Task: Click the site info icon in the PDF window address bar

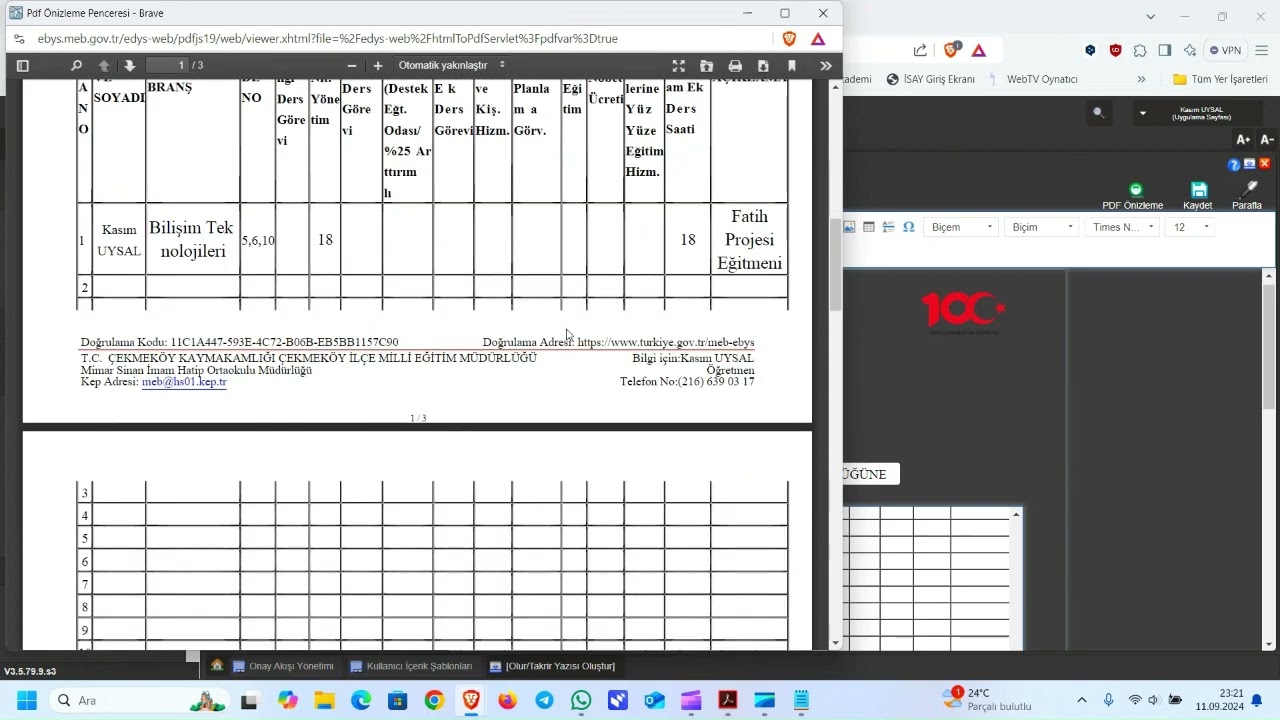Action: [19, 39]
